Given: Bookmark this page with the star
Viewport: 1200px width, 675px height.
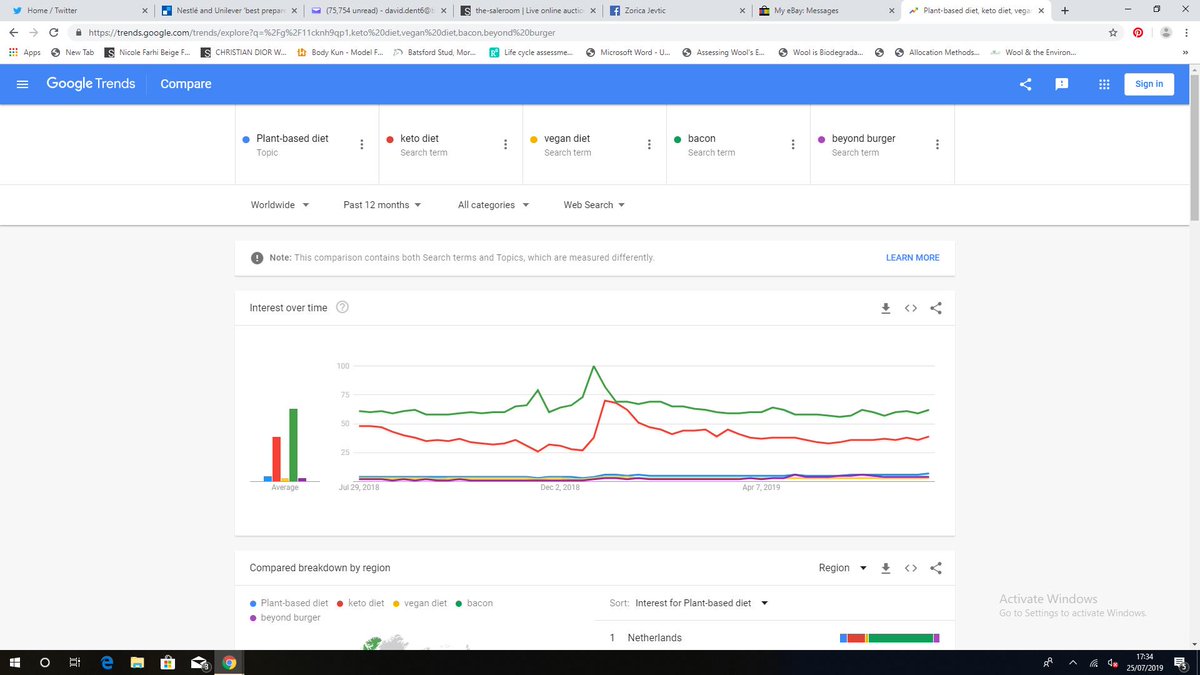Looking at the screenshot, I should (x=1114, y=32).
